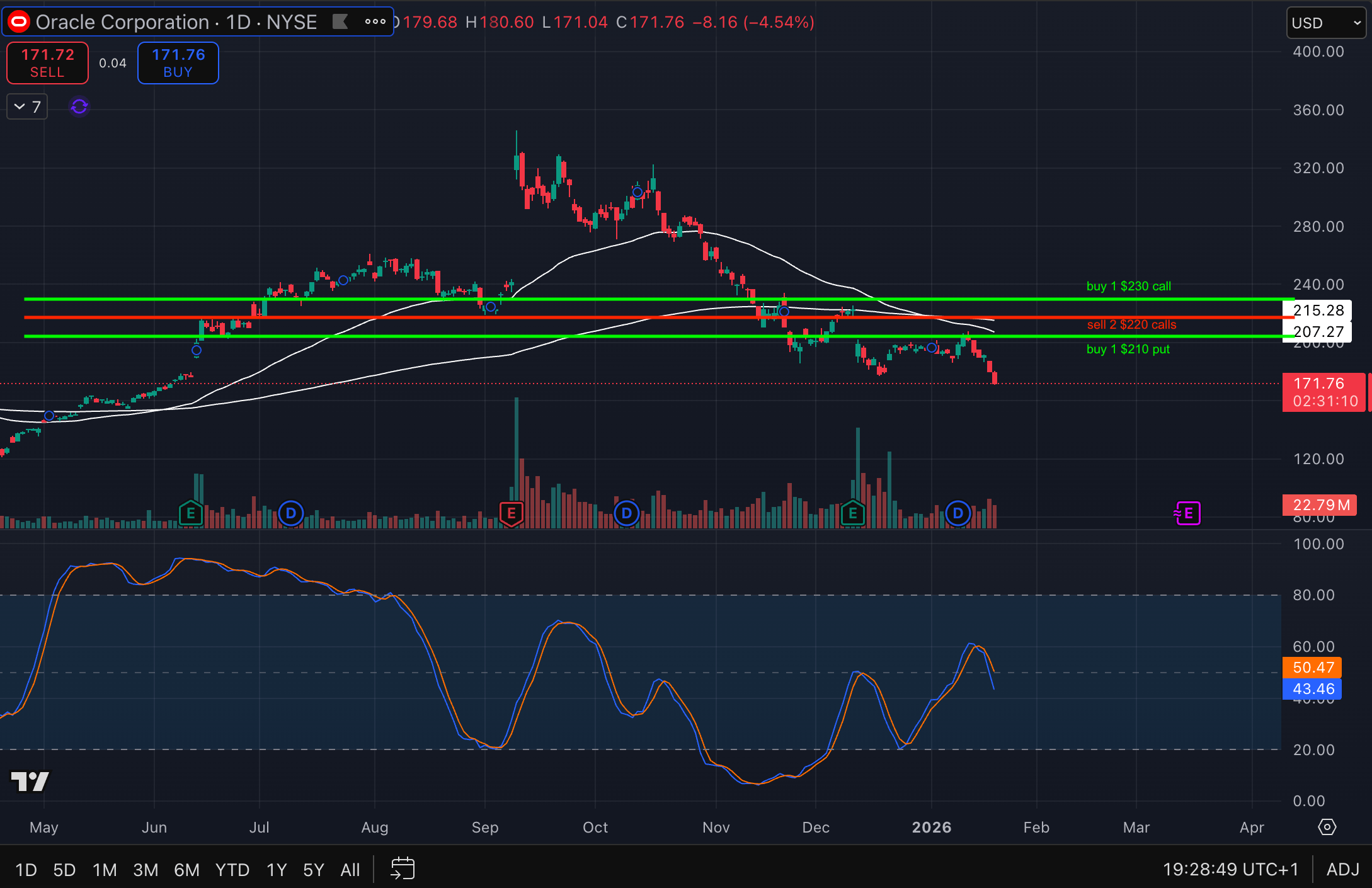1372x888 pixels.
Task: Click the 22.79M volume label on the price scale
Action: (1318, 504)
